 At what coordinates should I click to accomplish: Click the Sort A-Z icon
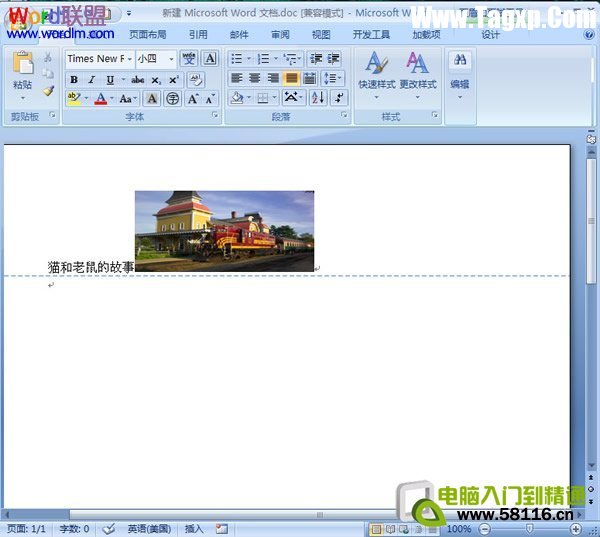tap(318, 98)
